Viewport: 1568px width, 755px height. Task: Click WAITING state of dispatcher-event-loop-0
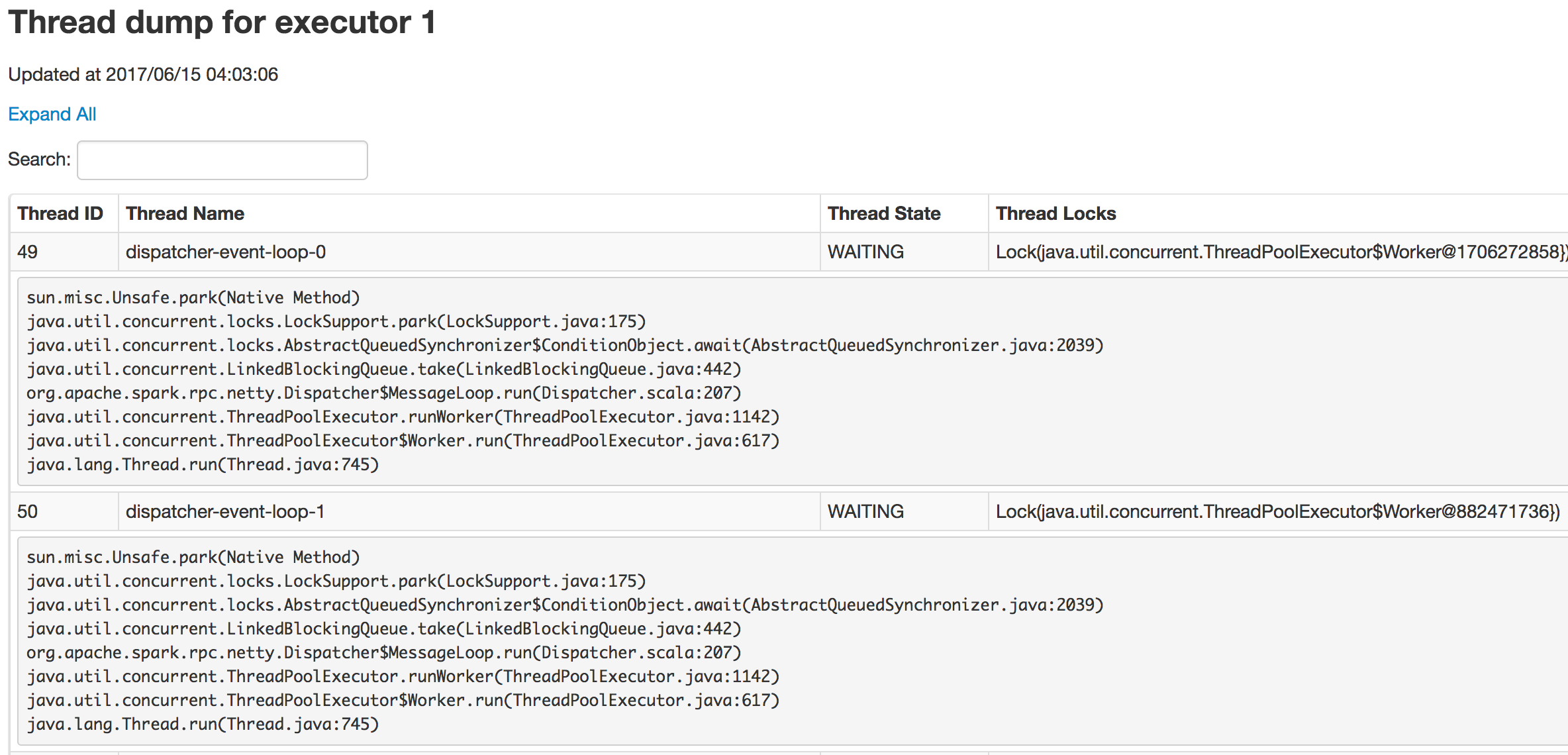(865, 252)
